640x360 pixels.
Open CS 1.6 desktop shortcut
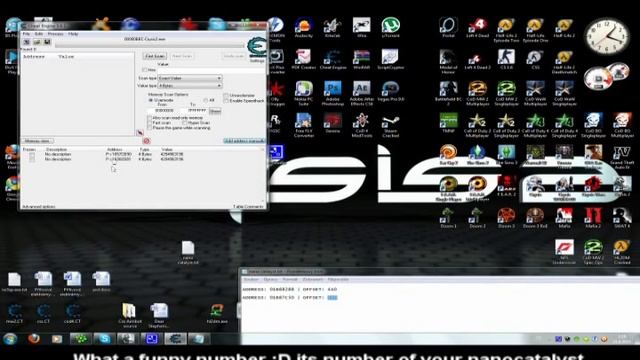click(x=506, y=60)
